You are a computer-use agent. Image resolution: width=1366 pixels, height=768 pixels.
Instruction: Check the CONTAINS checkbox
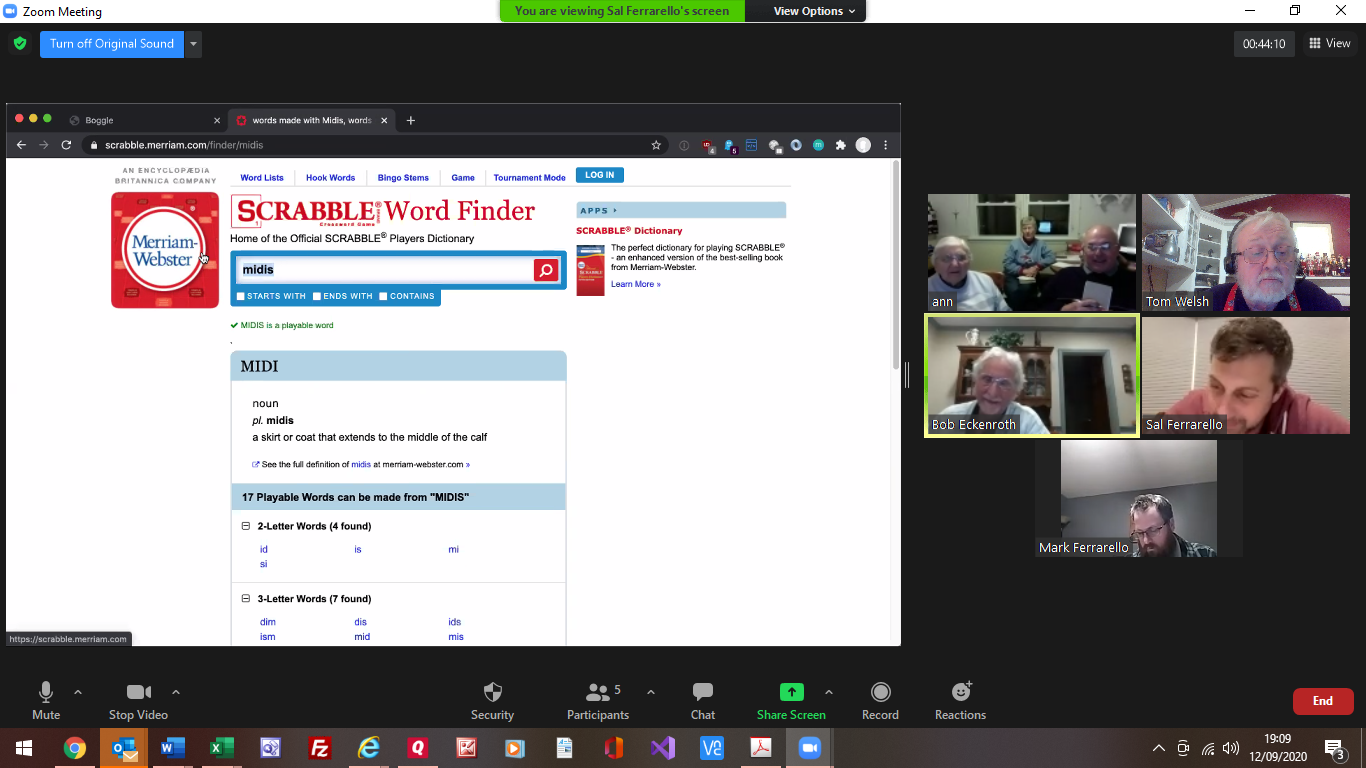coord(383,296)
